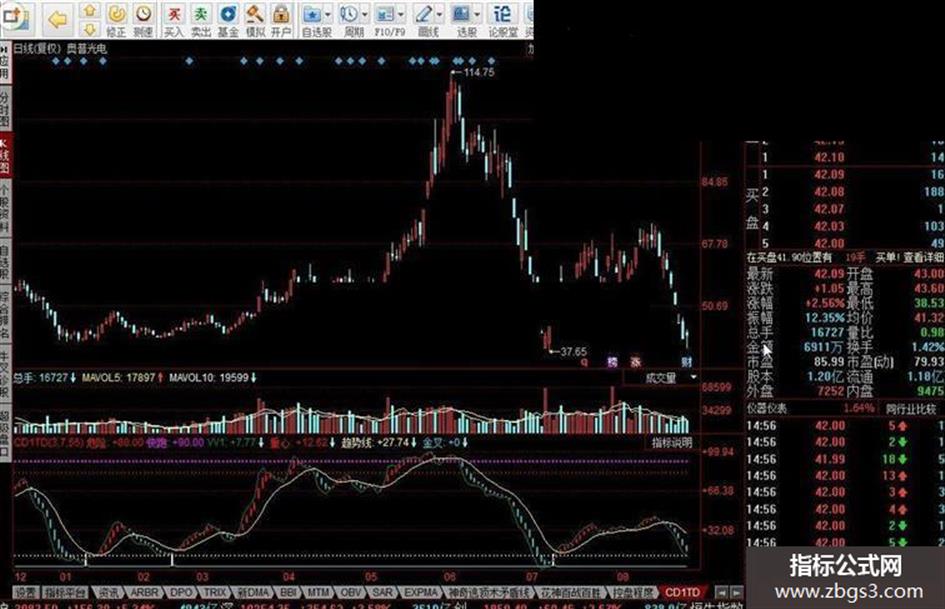
Task: Open the 模拟 simulation trading icon
Action: point(255,20)
